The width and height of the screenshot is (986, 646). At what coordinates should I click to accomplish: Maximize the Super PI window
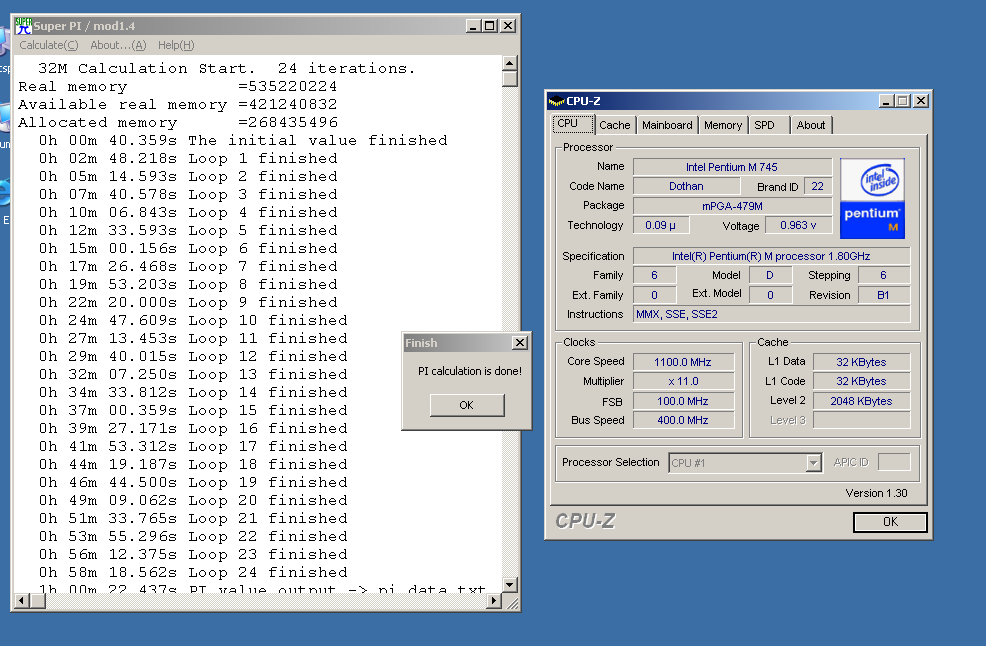coord(490,26)
